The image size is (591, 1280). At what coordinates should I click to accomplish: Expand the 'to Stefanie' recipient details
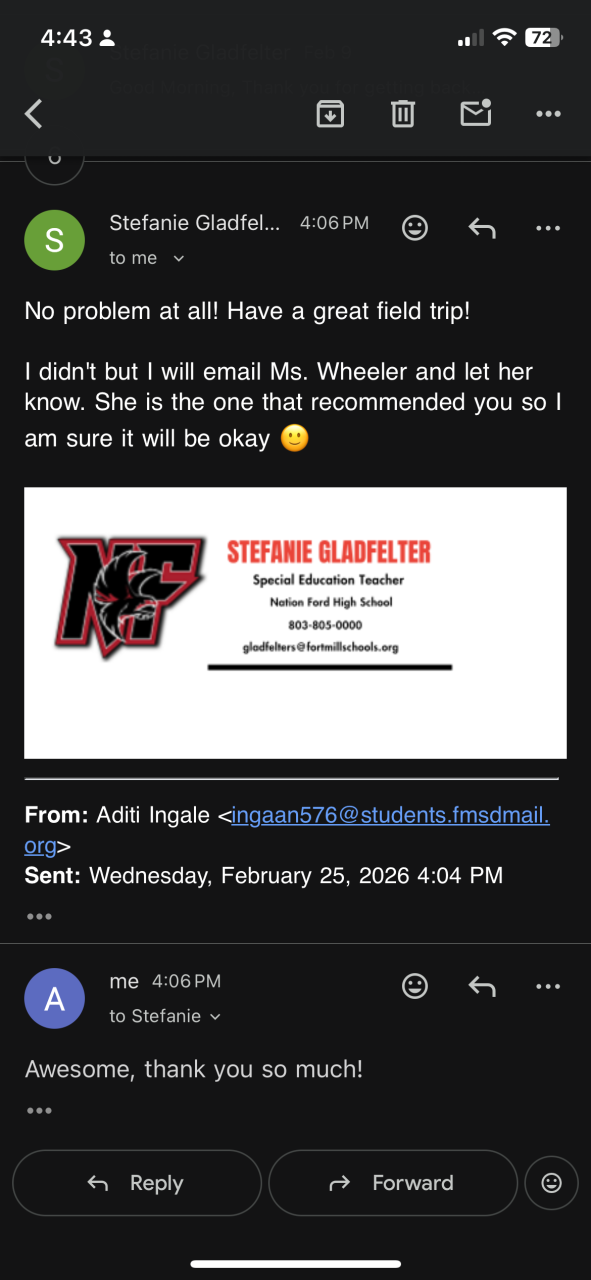click(165, 1016)
